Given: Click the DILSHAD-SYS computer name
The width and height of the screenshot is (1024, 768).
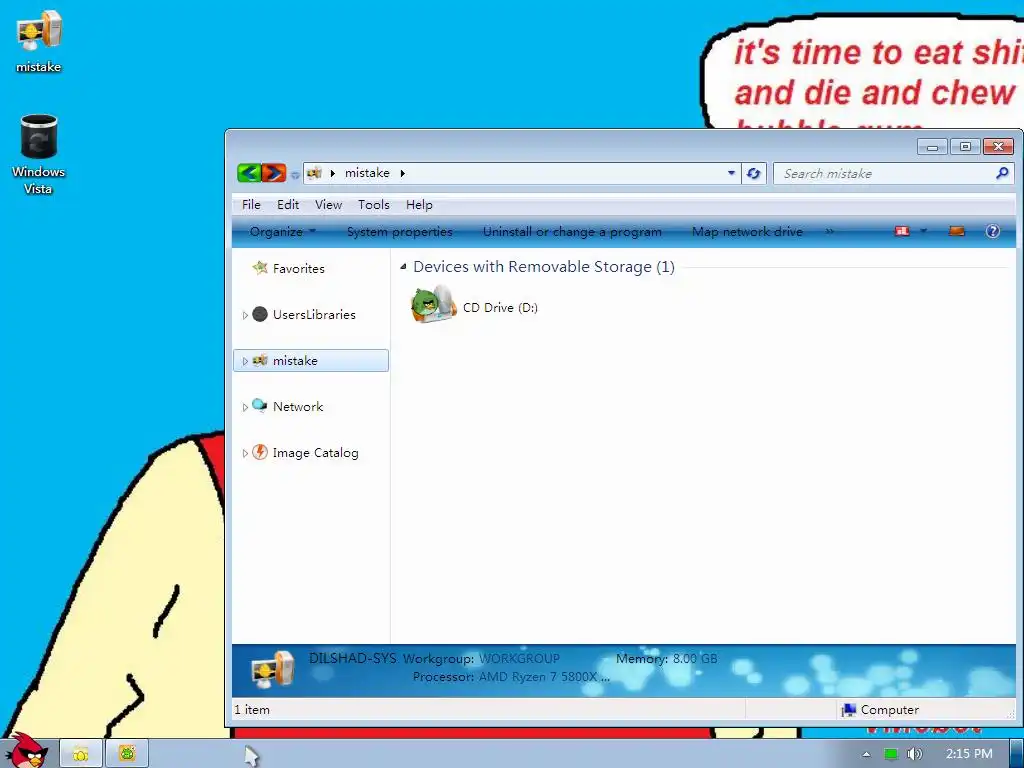Looking at the screenshot, I should 353,658.
